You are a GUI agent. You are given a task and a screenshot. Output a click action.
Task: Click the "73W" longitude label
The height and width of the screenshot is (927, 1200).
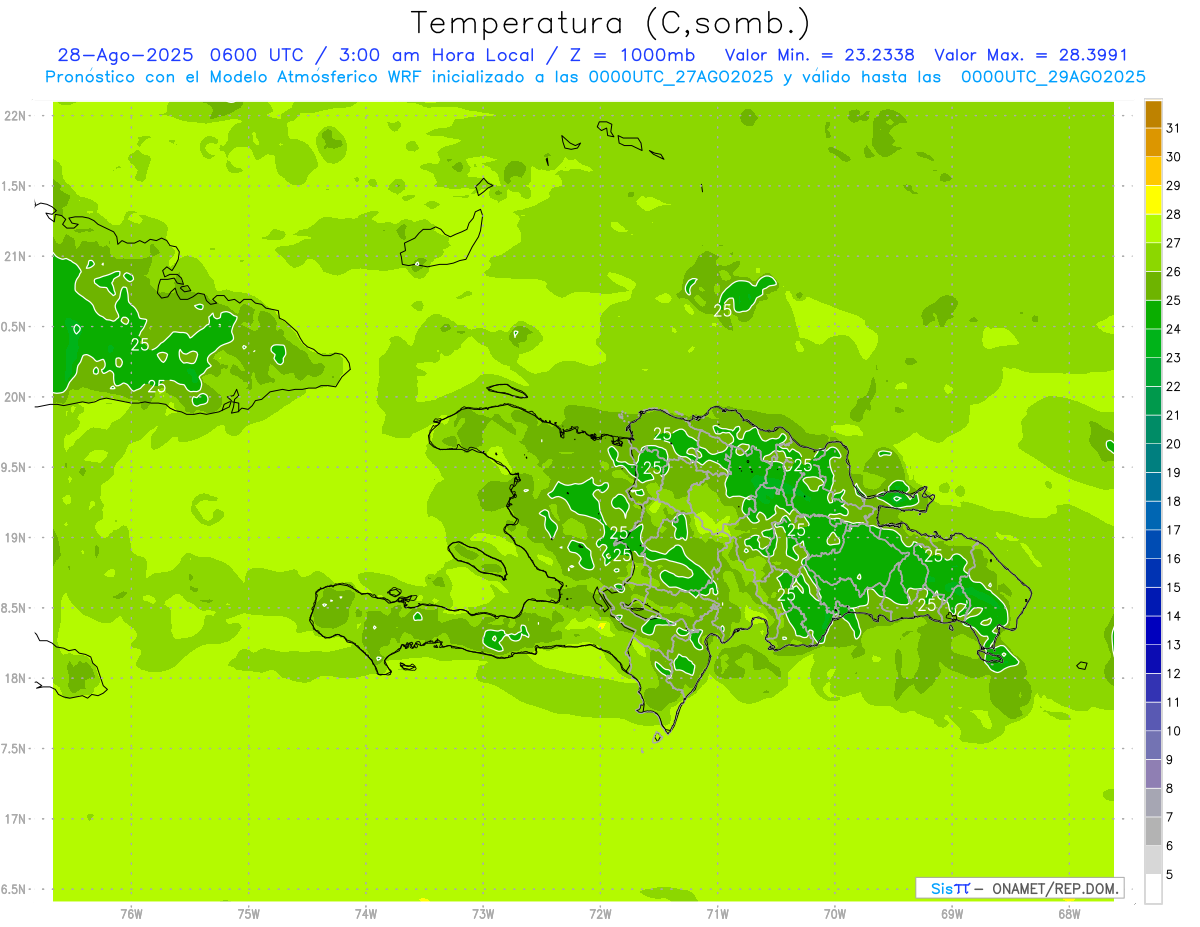pos(483,914)
